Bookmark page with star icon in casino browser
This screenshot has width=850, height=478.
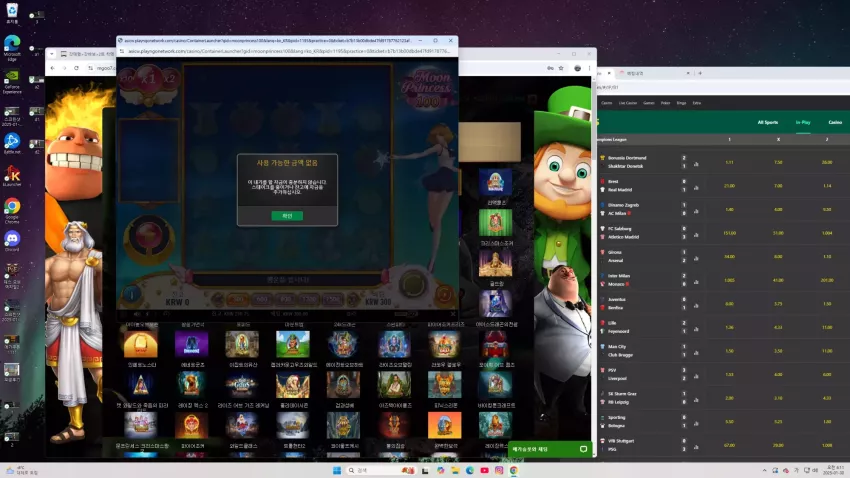[561, 68]
